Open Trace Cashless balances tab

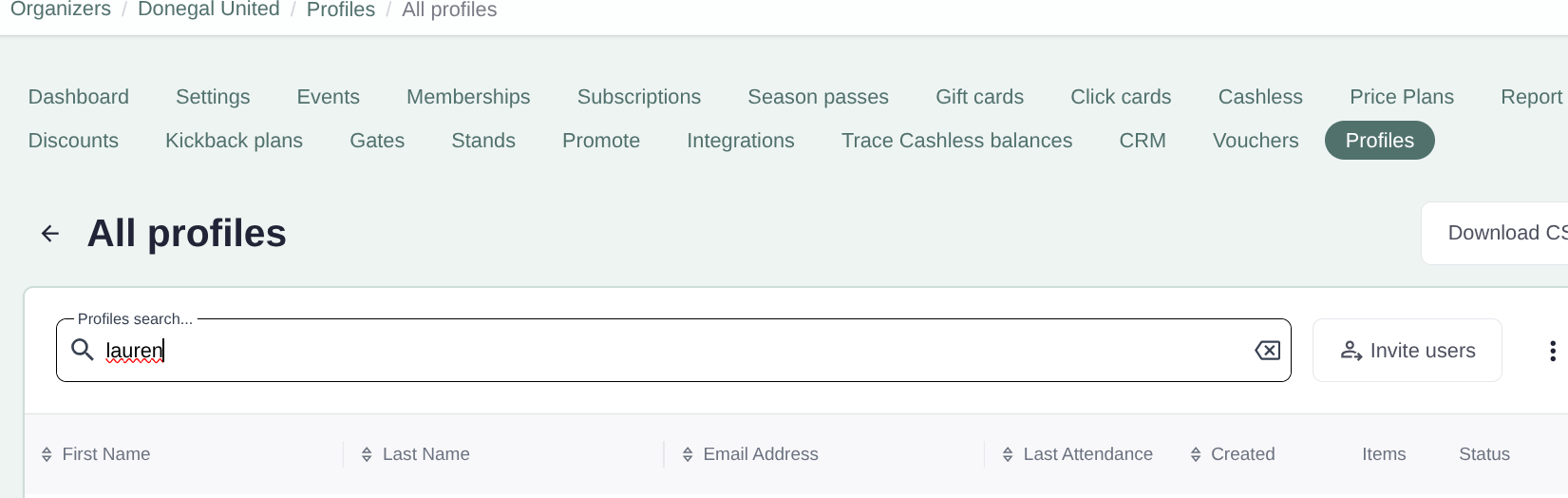pos(956,141)
